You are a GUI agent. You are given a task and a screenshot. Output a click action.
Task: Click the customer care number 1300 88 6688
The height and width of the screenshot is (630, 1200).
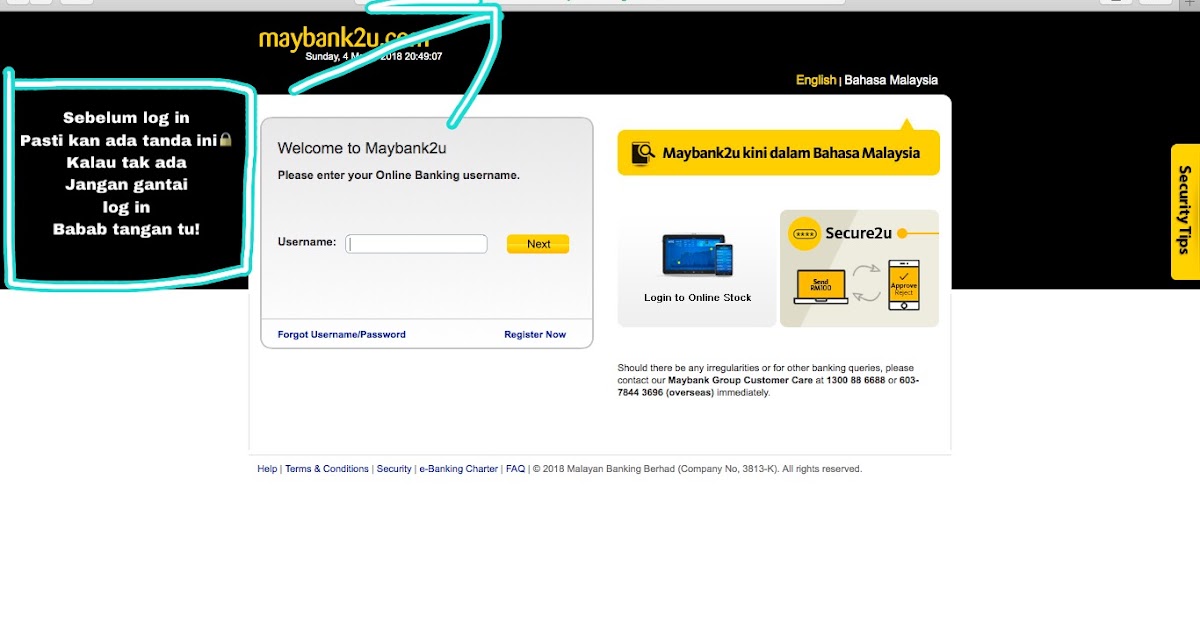856,380
